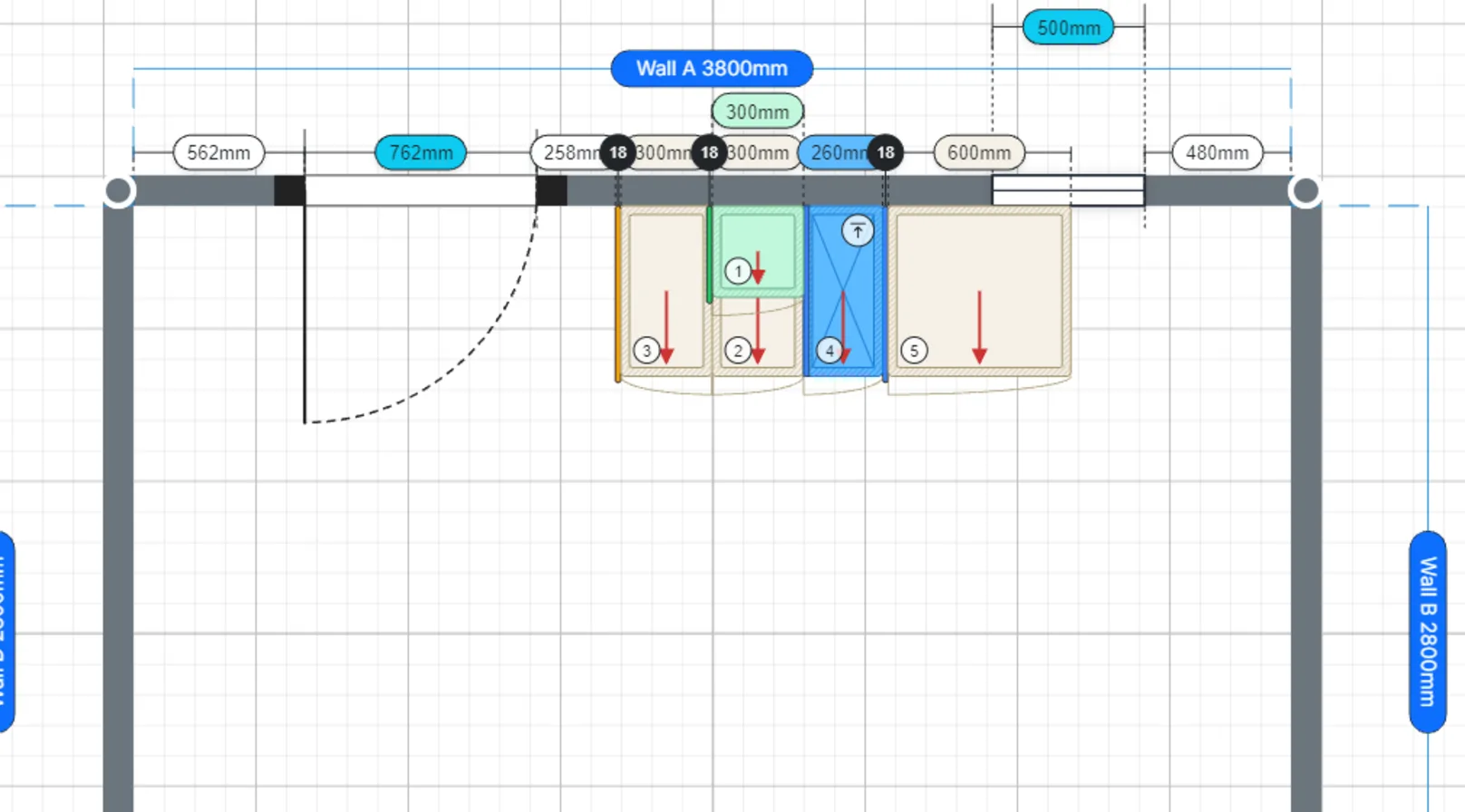1465x812 pixels.
Task: Click the green 300mm dimension label
Action: pos(757,111)
